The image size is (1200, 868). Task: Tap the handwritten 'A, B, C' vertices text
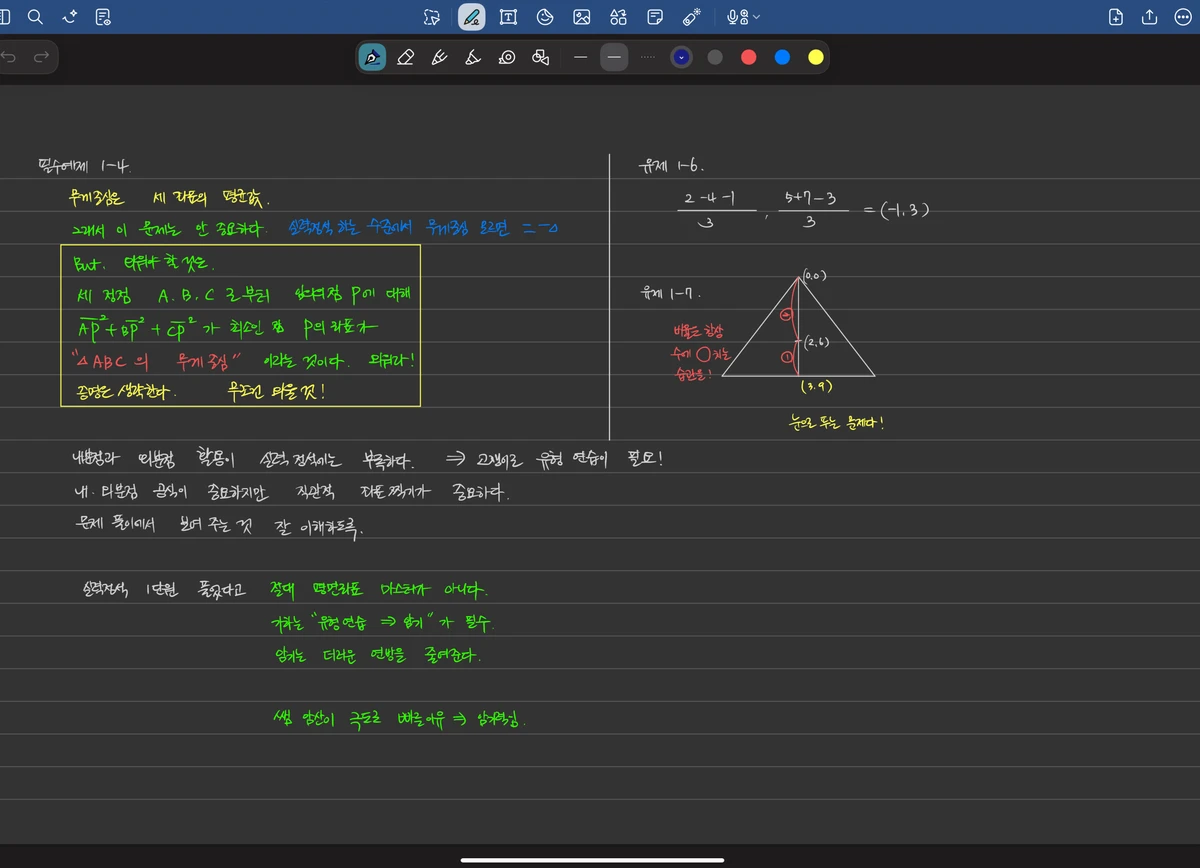pos(186,297)
